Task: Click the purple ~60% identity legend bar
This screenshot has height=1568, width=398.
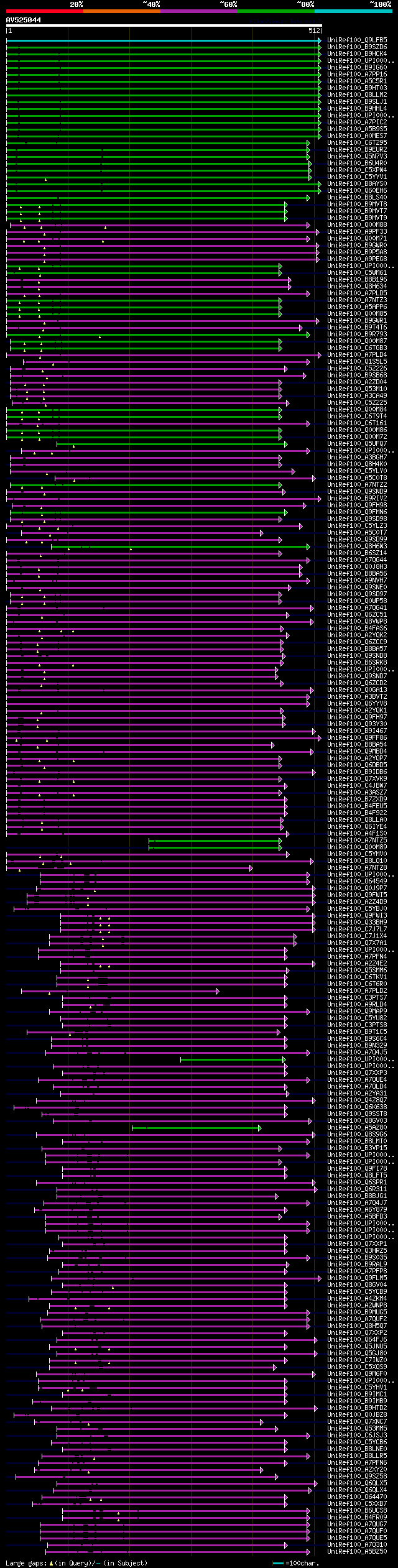Action: point(198,11)
